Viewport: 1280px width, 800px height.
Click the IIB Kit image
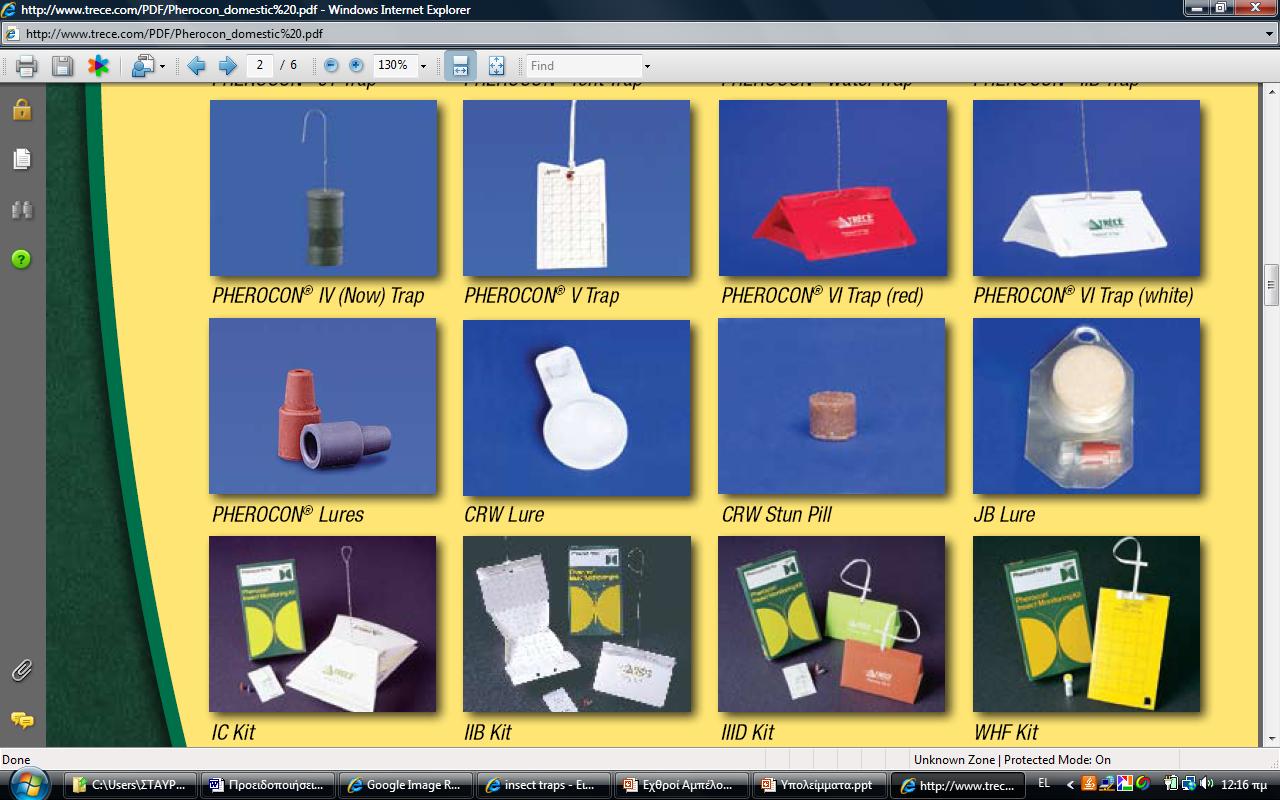pyautogui.click(x=577, y=624)
